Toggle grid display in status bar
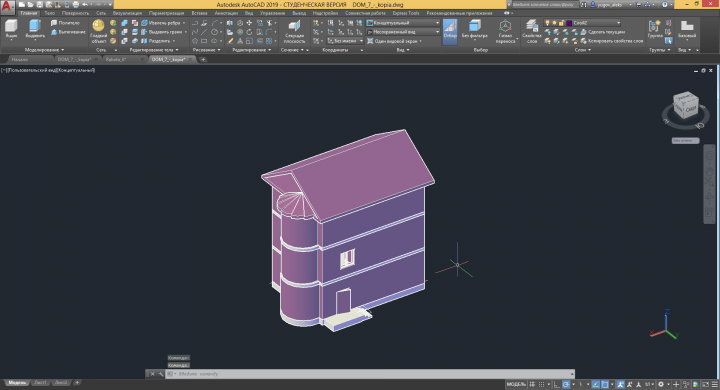The image size is (720, 390). pyautogui.click(x=532, y=384)
